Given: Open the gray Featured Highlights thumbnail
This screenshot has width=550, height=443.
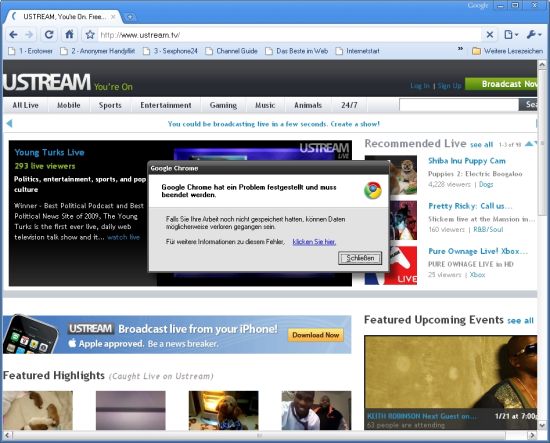Looking at the screenshot, I should click(130, 410).
